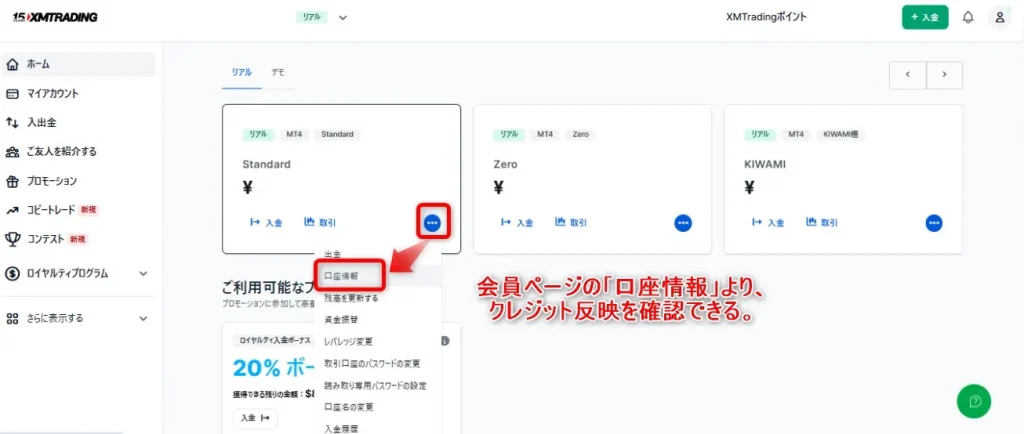Click 入金 on KIWAMI account card
This screenshot has width=1024, height=434.
(767, 223)
